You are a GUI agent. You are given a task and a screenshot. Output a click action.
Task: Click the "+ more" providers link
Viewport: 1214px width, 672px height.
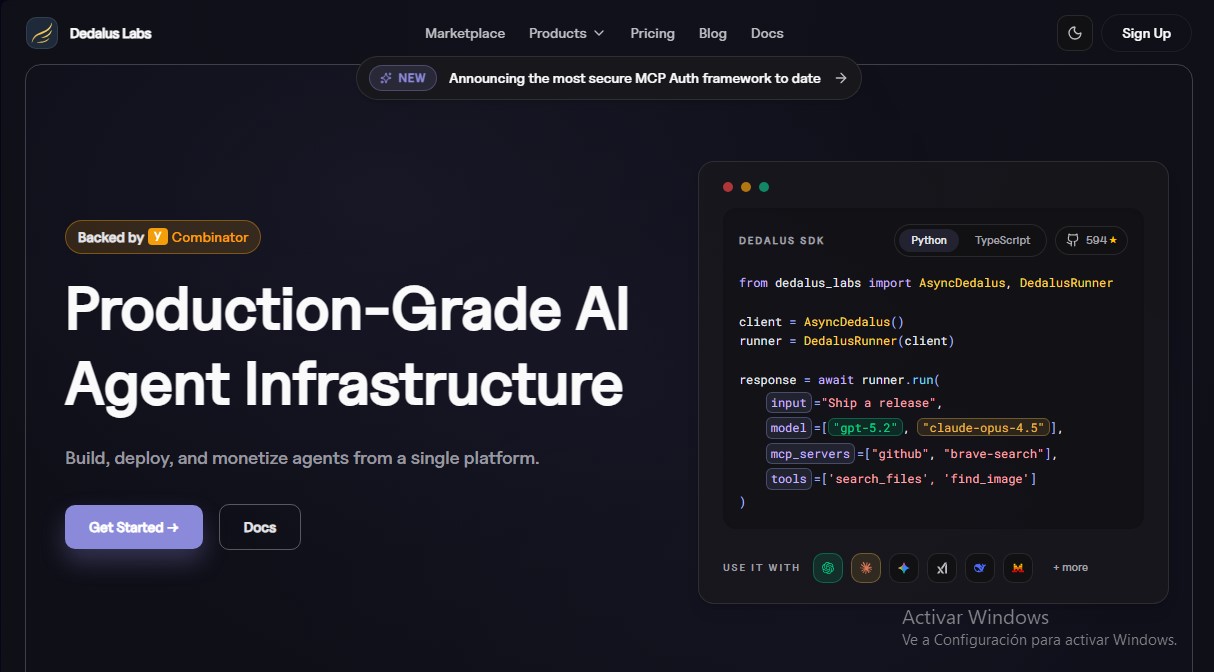point(1070,568)
